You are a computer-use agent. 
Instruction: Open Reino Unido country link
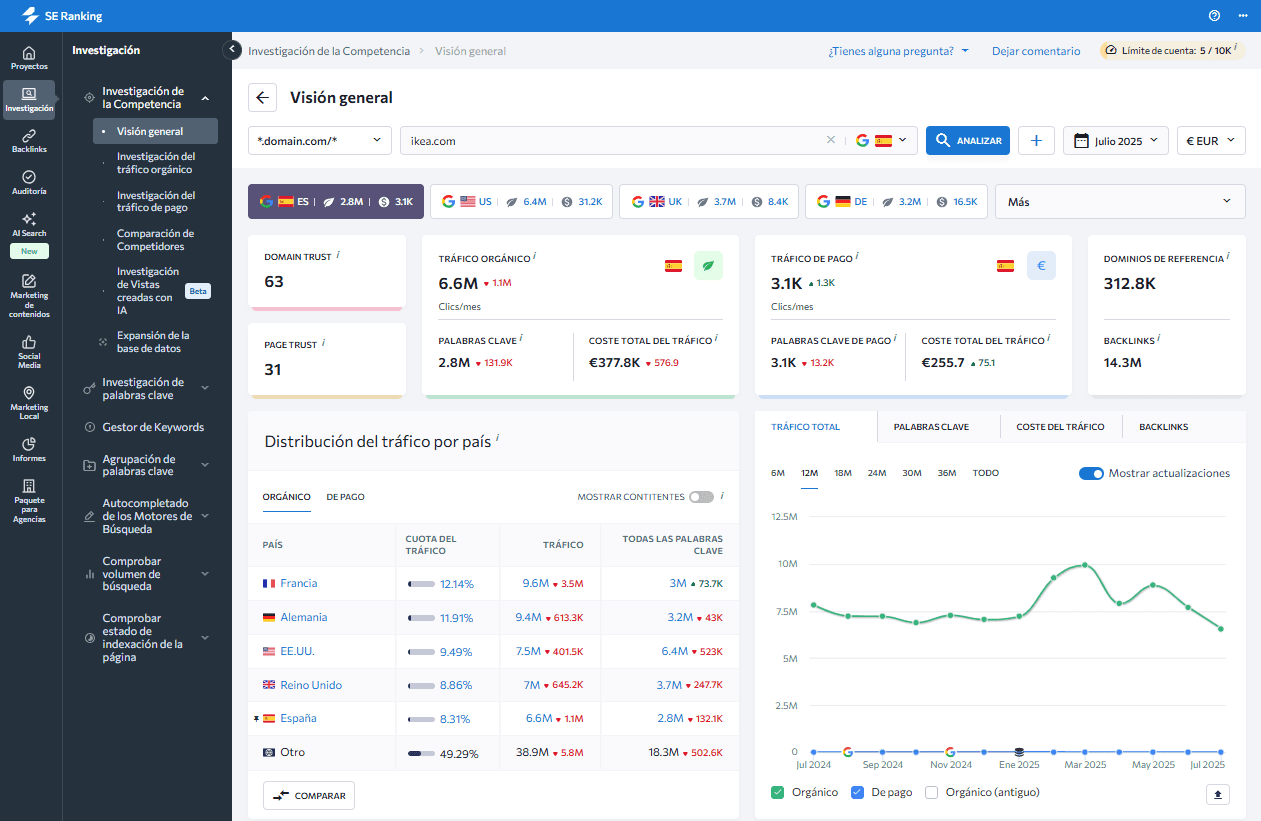[x=311, y=685]
